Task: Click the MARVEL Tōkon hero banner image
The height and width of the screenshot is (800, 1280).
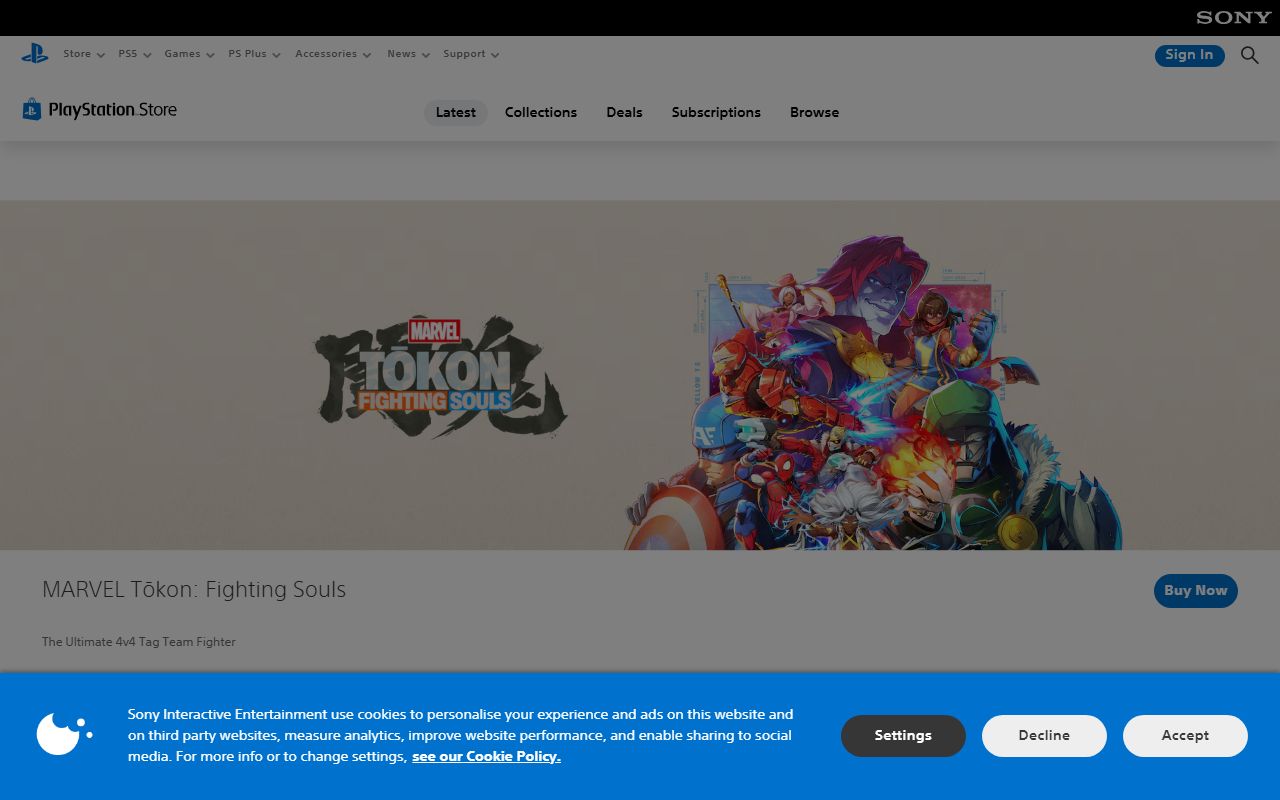Action: pyautogui.click(x=640, y=375)
